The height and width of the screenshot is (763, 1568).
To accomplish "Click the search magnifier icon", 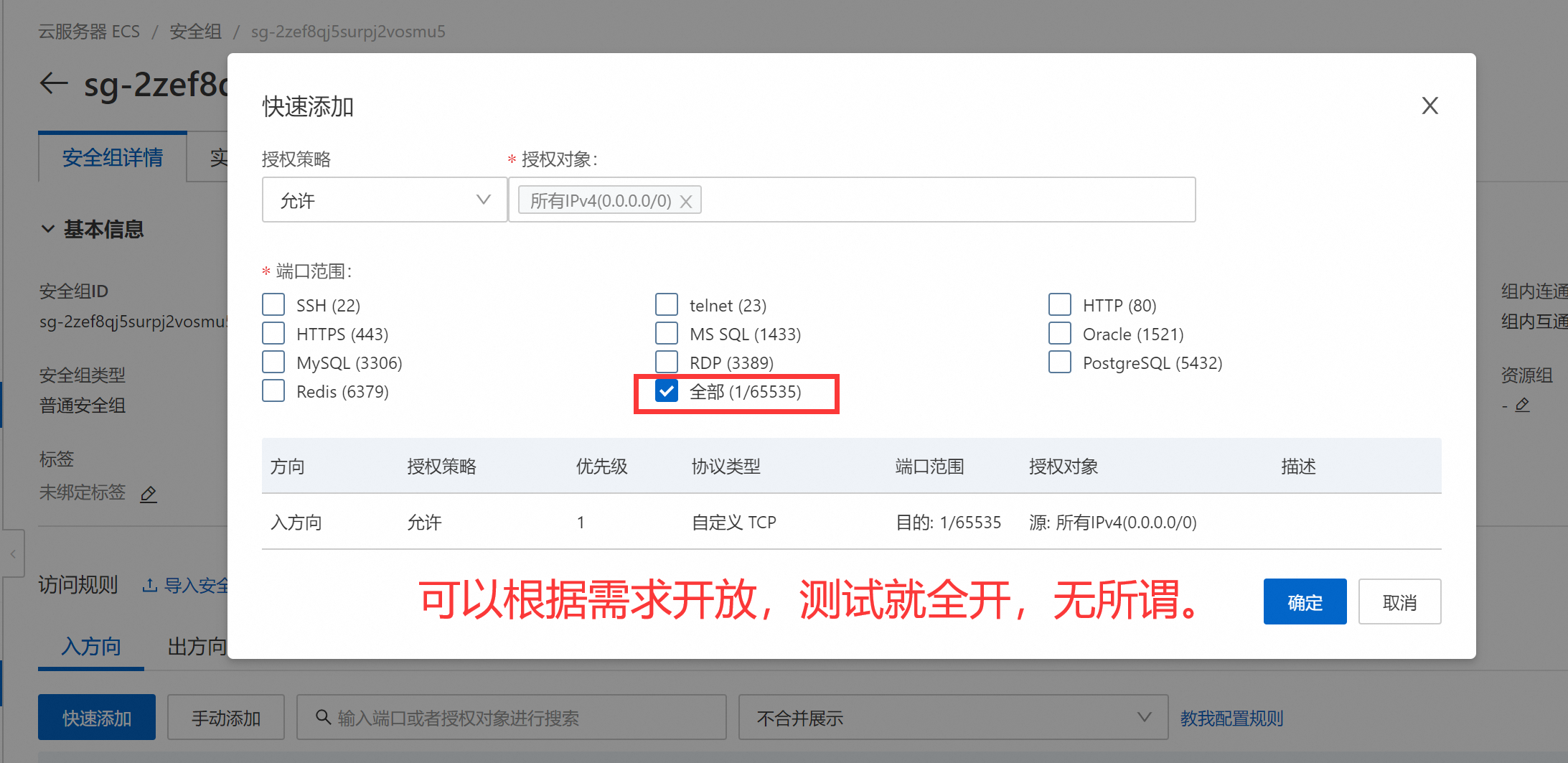I will (x=323, y=717).
